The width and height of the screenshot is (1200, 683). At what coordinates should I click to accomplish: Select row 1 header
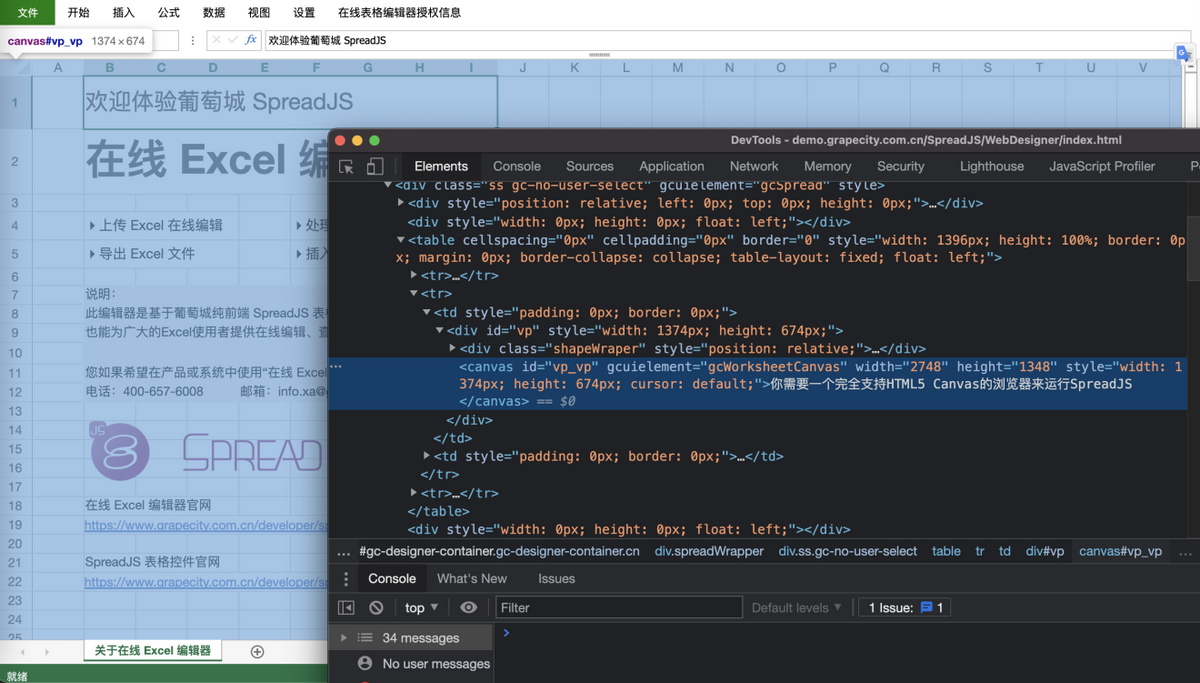(15, 102)
